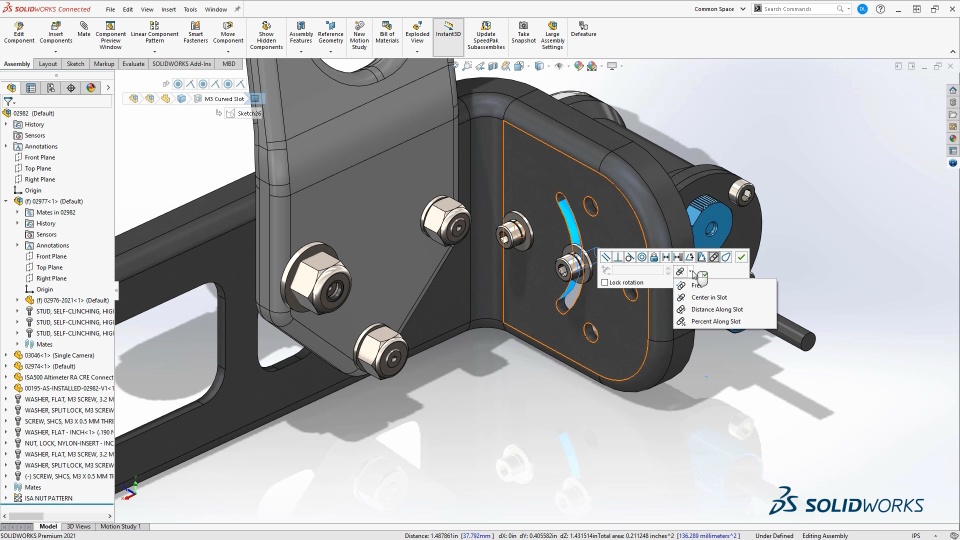Select the Smart Fasteners tool
The height and width of the screenshot is (540, 960).
pos(196,29)
